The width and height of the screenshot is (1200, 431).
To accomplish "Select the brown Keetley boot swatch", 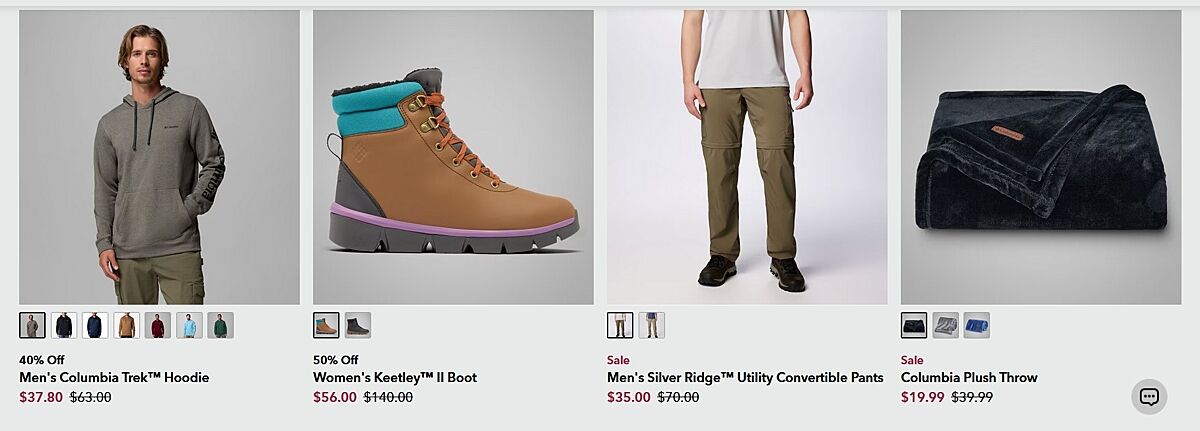I will click(x=326, y=325).
